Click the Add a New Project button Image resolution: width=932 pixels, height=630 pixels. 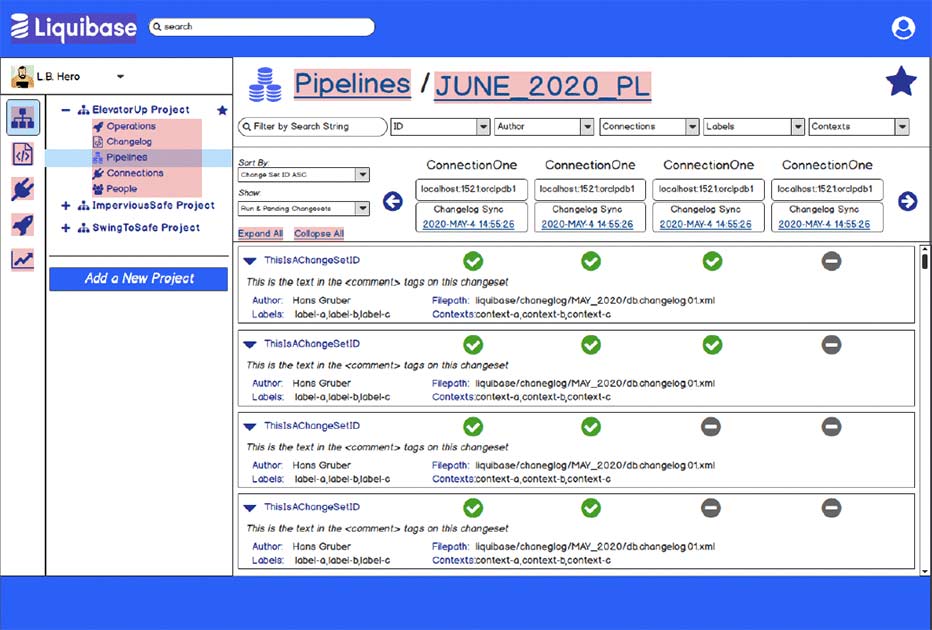pyautogui.click(x=138, y=279)
